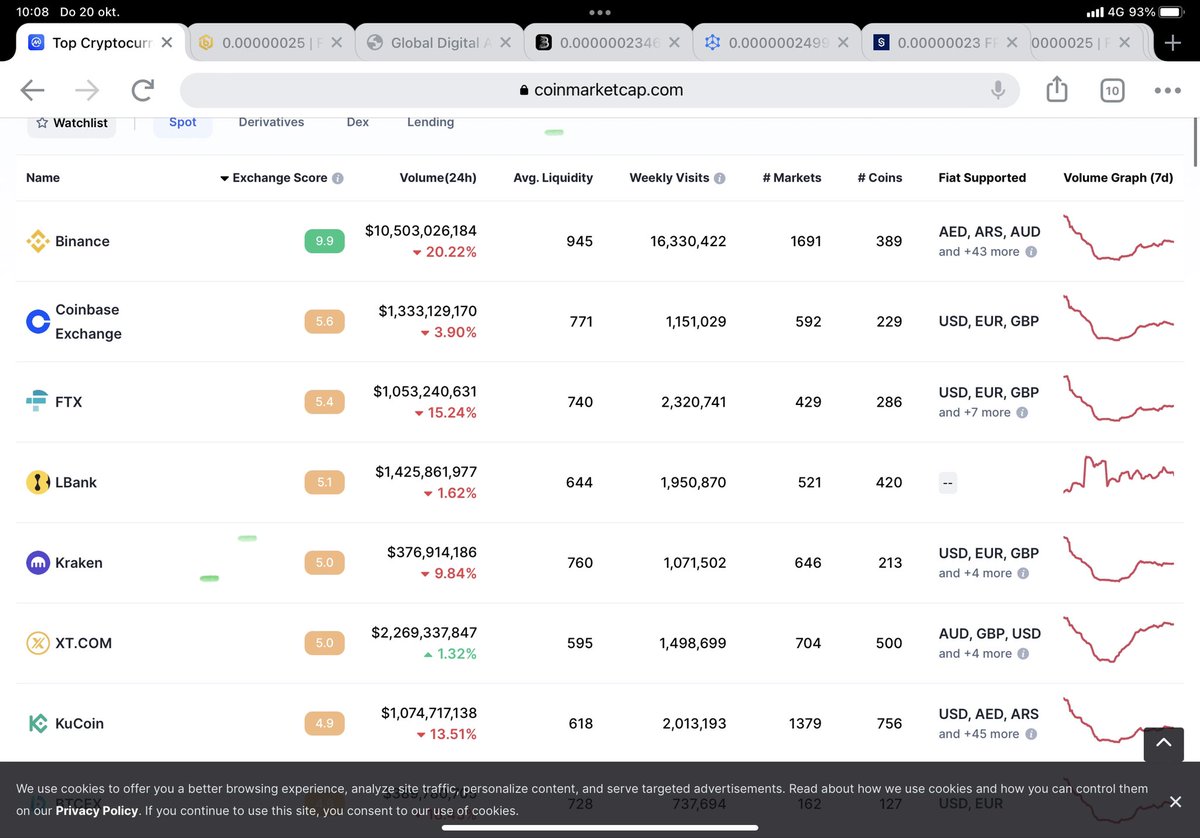Click info icon next to KuCoin +45 more
This screenshot has width=1200, height=838.
click(x=1031, y=734)
